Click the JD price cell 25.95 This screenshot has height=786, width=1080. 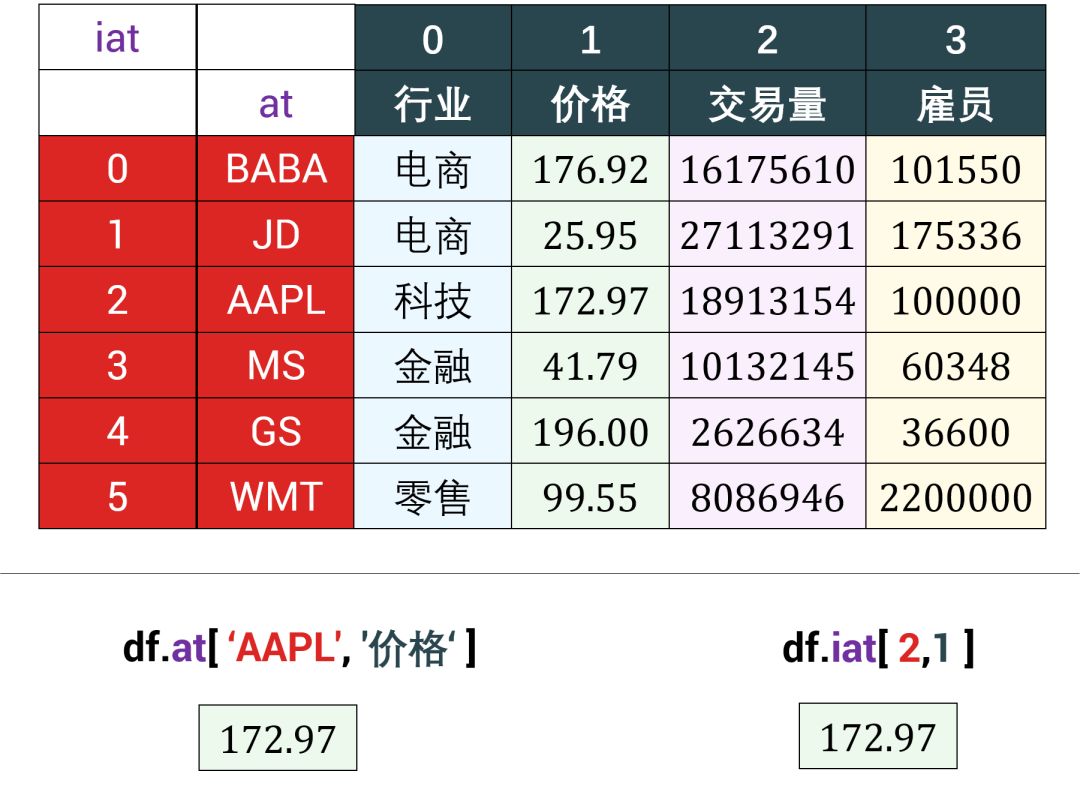tap(588, 235)
